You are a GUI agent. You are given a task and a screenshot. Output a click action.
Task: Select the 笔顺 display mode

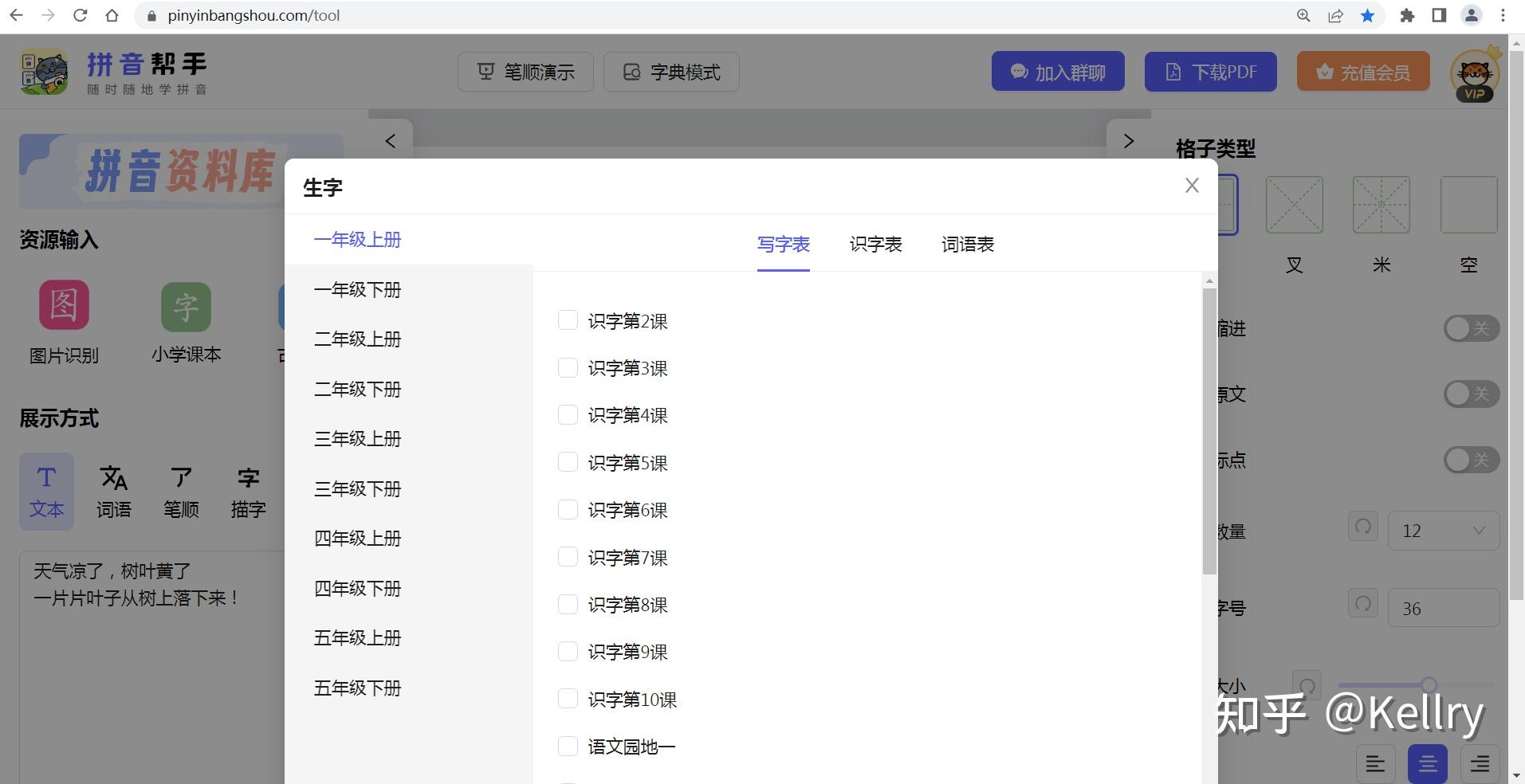point(181,492)
